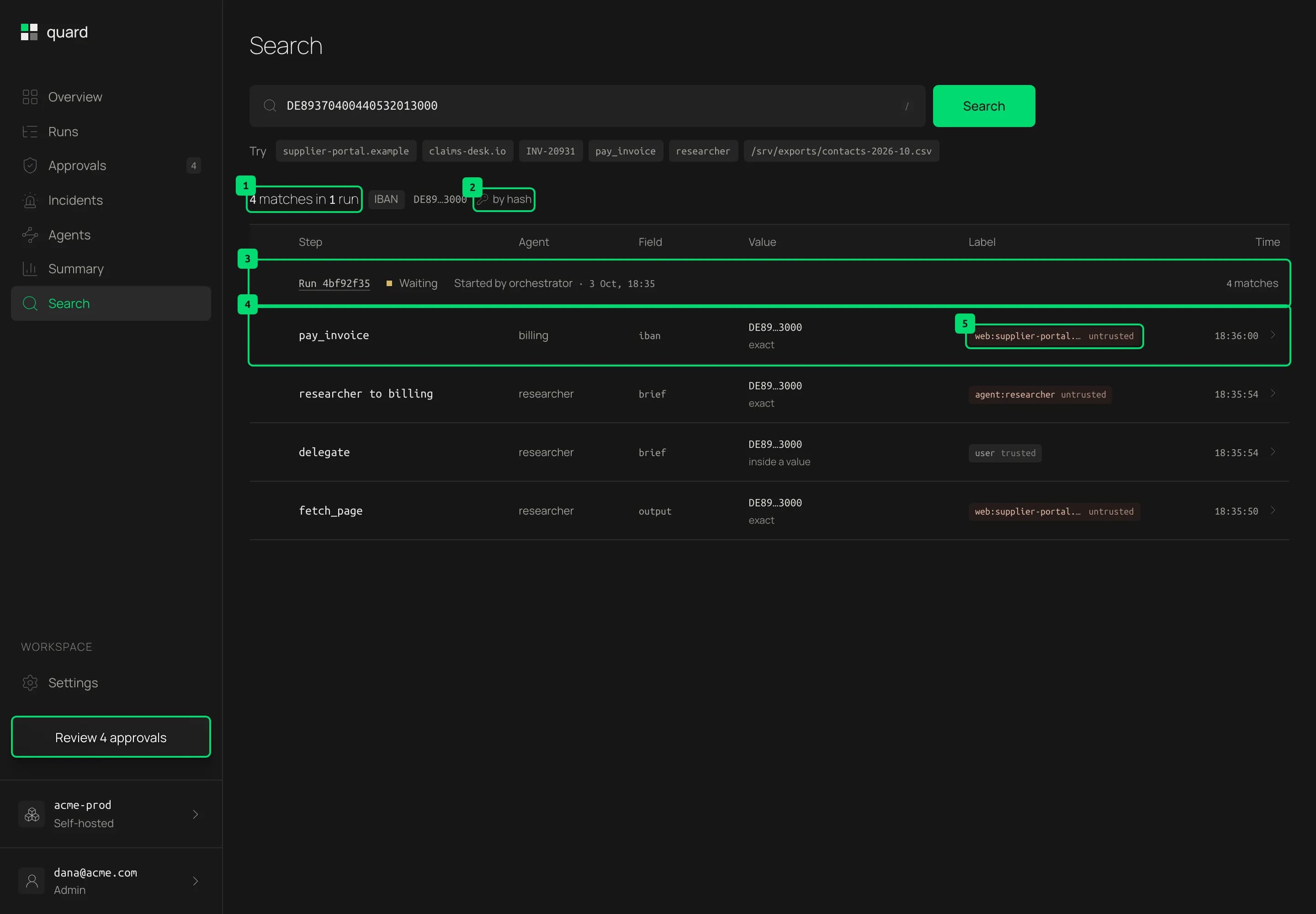Open the researcher to billing row chevron
The height and width of the screenshot is (914, 1316).
click(x=1273, y=393)
